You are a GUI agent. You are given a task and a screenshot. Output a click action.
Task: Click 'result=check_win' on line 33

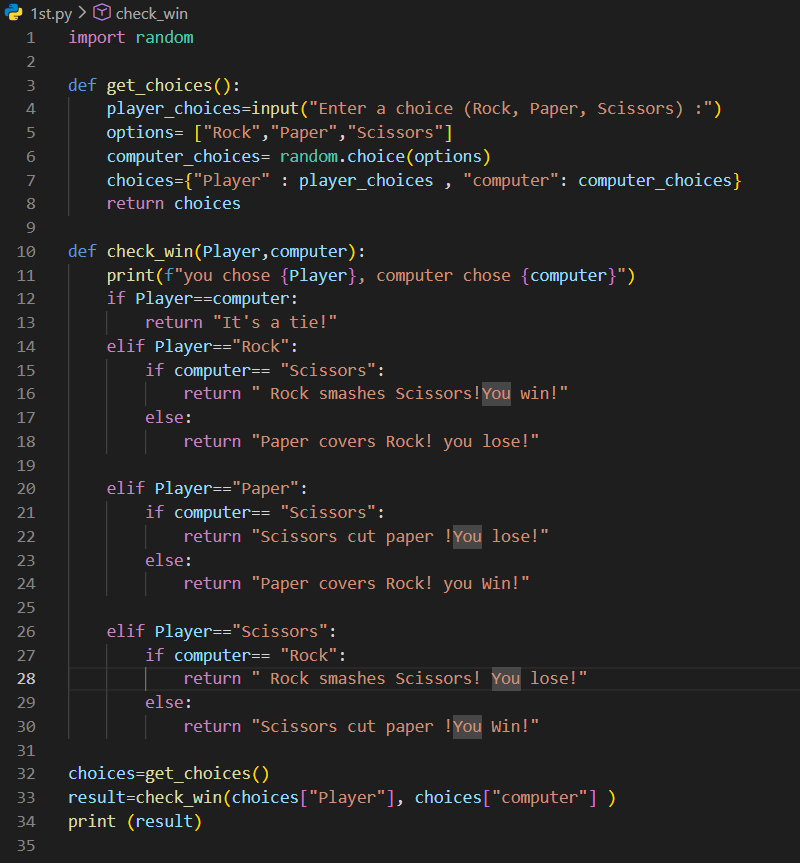coord(145,798)
